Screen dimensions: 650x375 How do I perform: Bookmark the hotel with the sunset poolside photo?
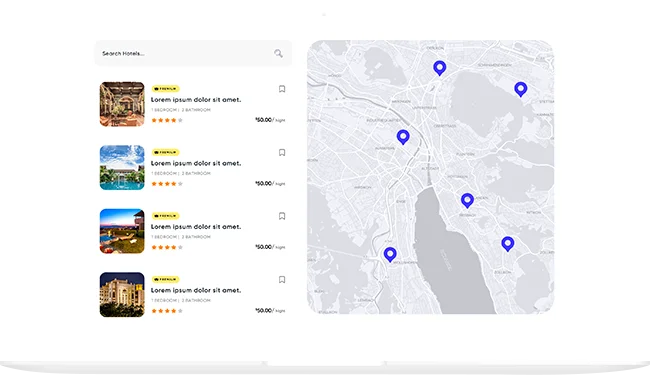pos(282,216)
